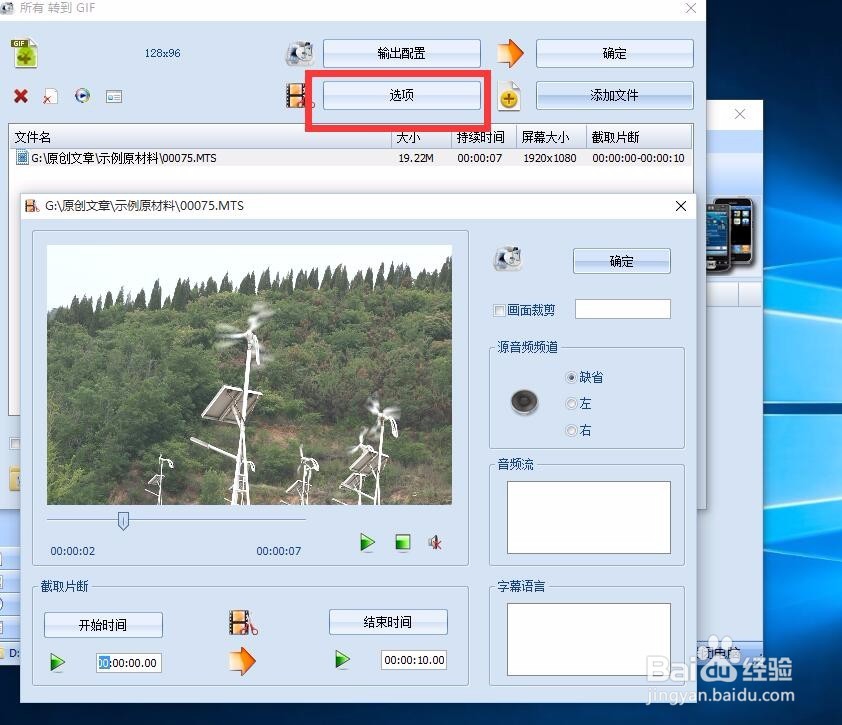Play the video preview
Image resolution: width=842 pixels, height=725 pixels.
click(367, 542)
